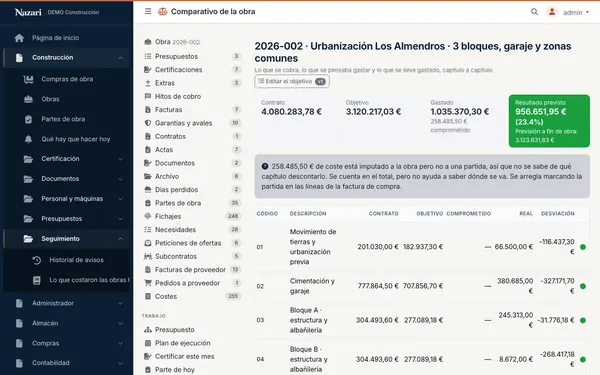
Task: Click the Objetivo 3.120.217,03 € figure
Action: [x=373, y=112]
